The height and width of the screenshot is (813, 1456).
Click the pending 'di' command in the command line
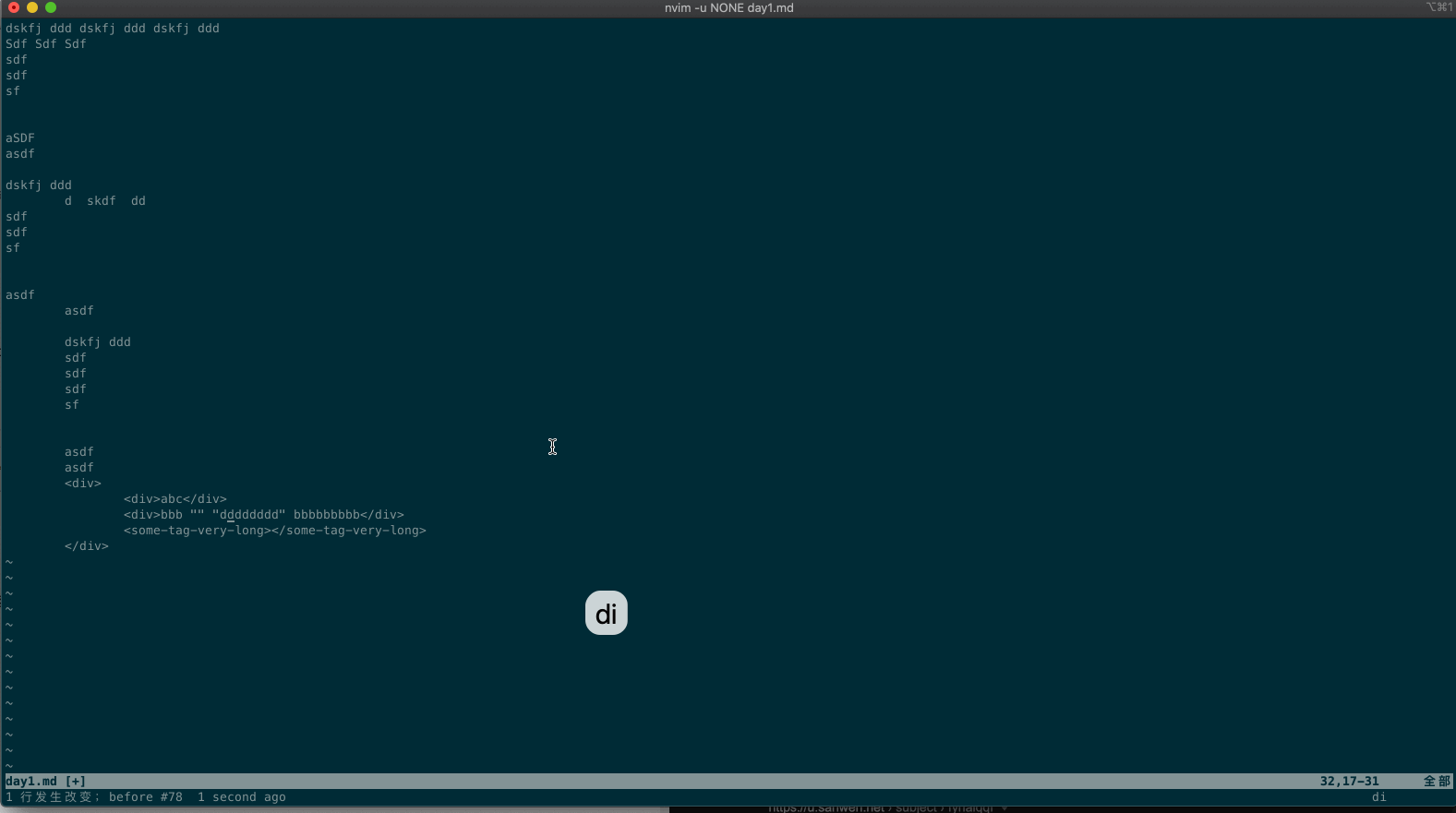(x=1378, y=796)
